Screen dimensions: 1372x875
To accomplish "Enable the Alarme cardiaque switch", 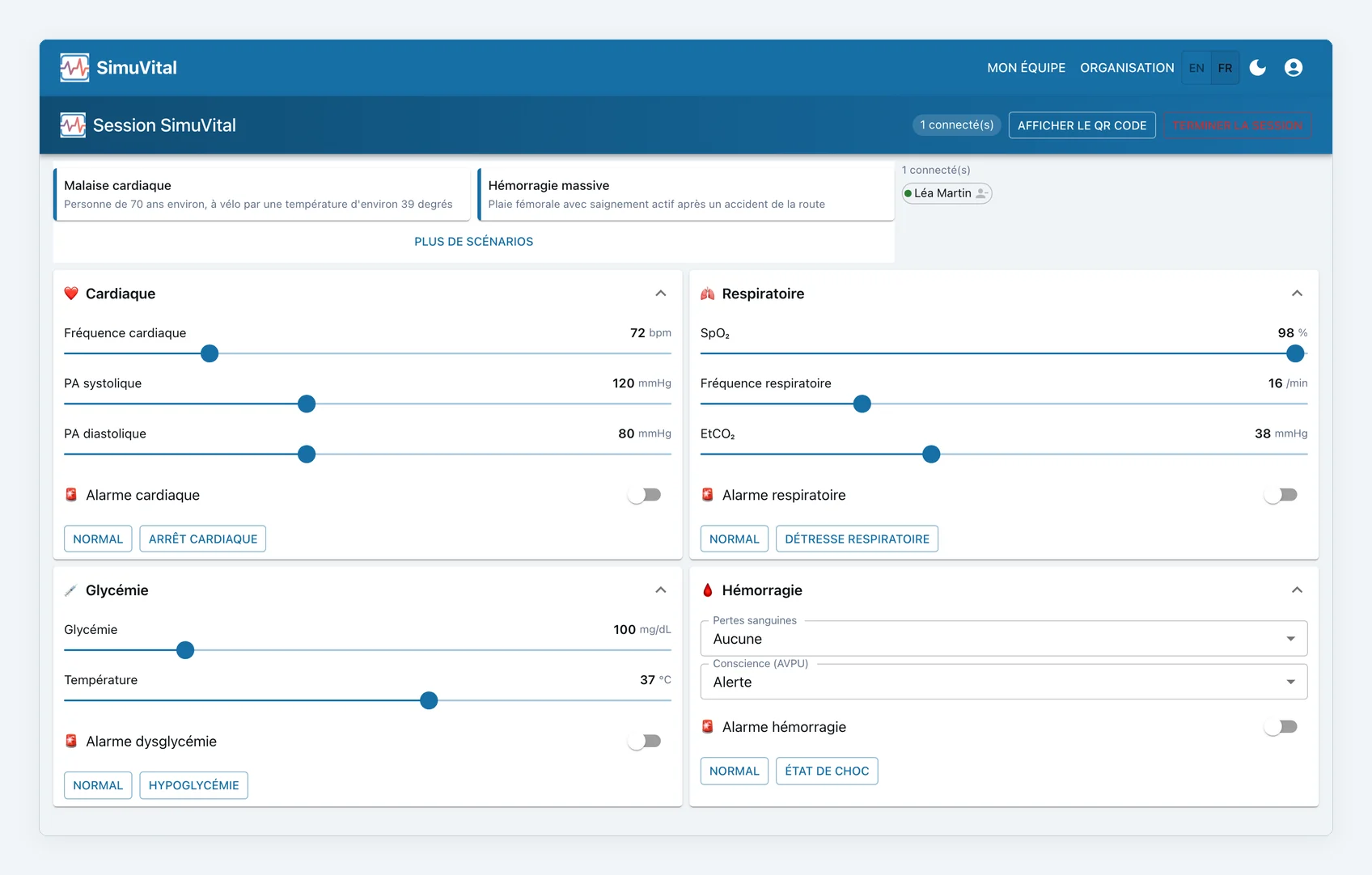I will coord(646,495).
